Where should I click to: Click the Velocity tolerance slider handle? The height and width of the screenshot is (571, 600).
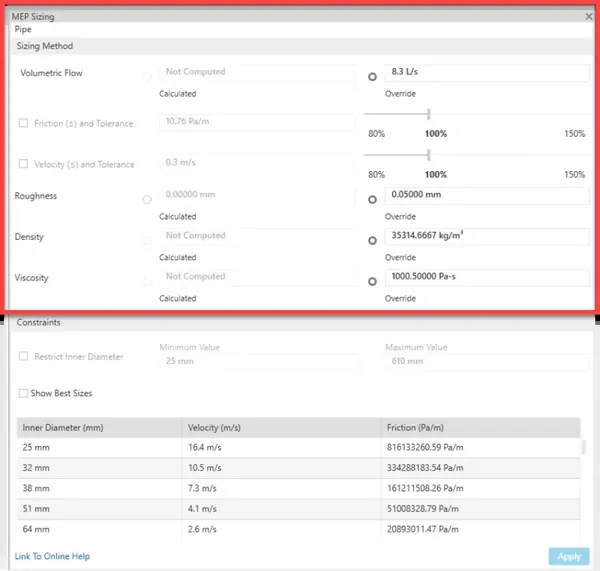[x=429, y=155]
